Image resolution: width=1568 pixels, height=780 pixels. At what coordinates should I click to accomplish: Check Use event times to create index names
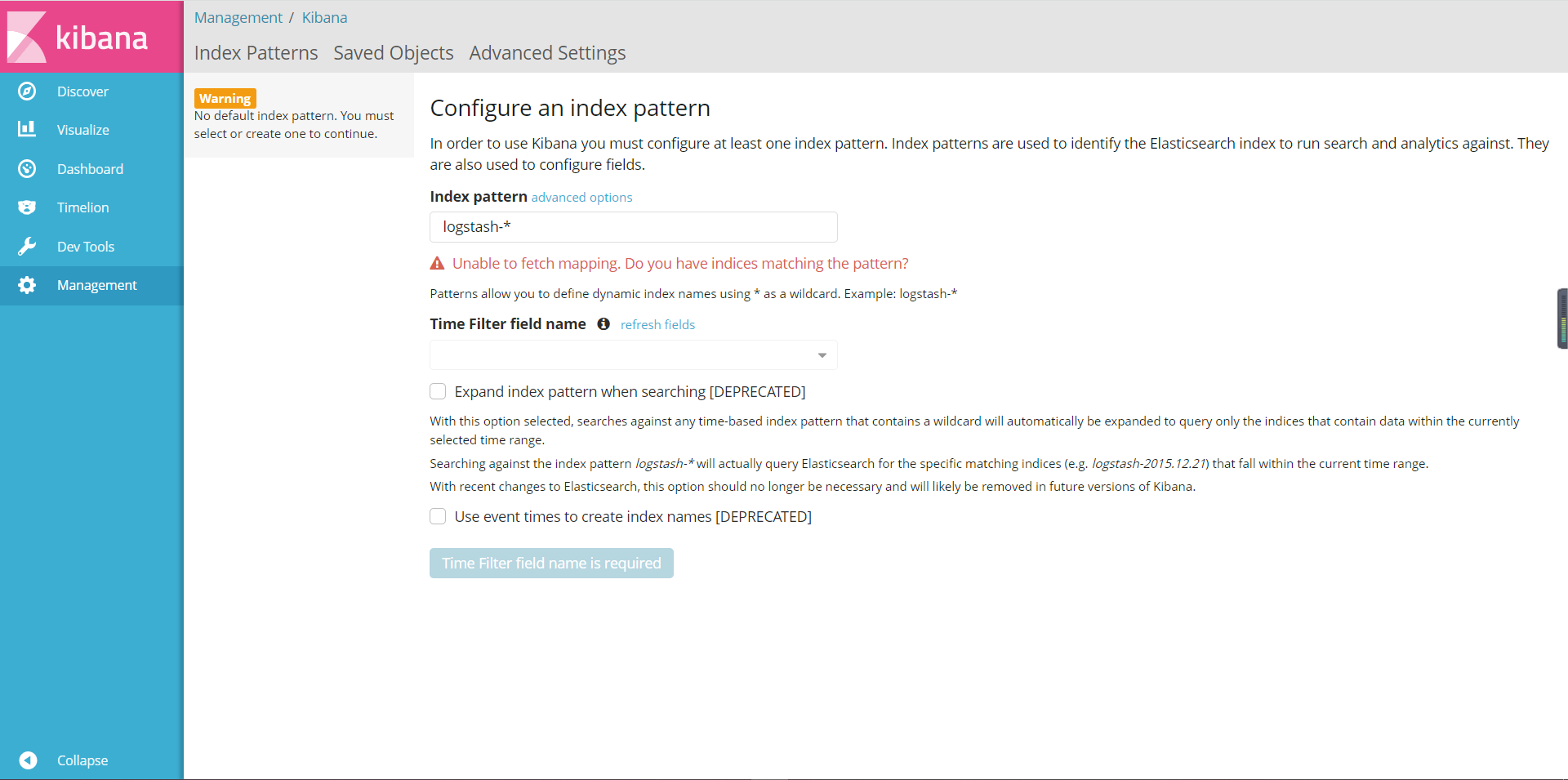[438, 516]
